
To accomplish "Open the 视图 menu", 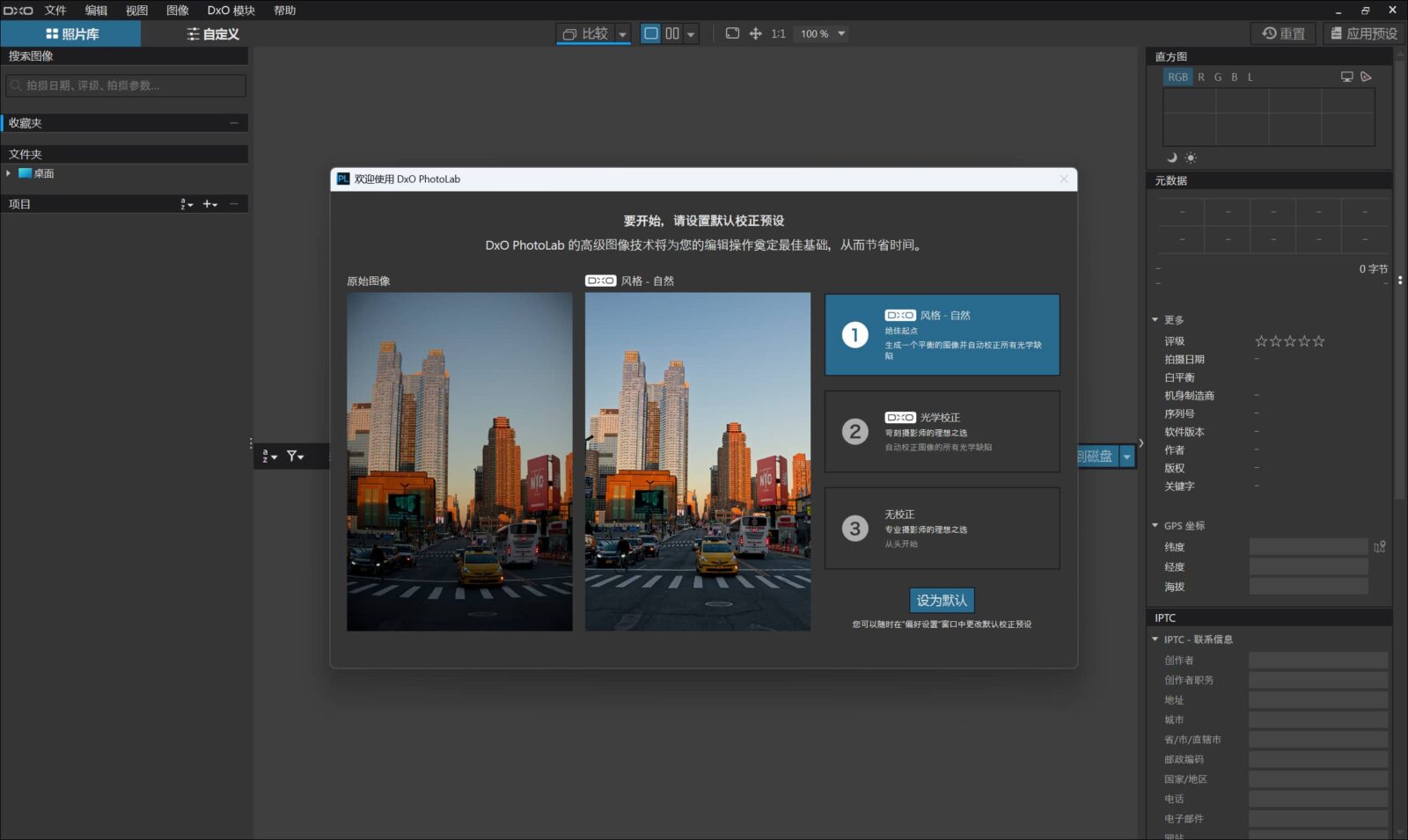I will tap(136, 11).
